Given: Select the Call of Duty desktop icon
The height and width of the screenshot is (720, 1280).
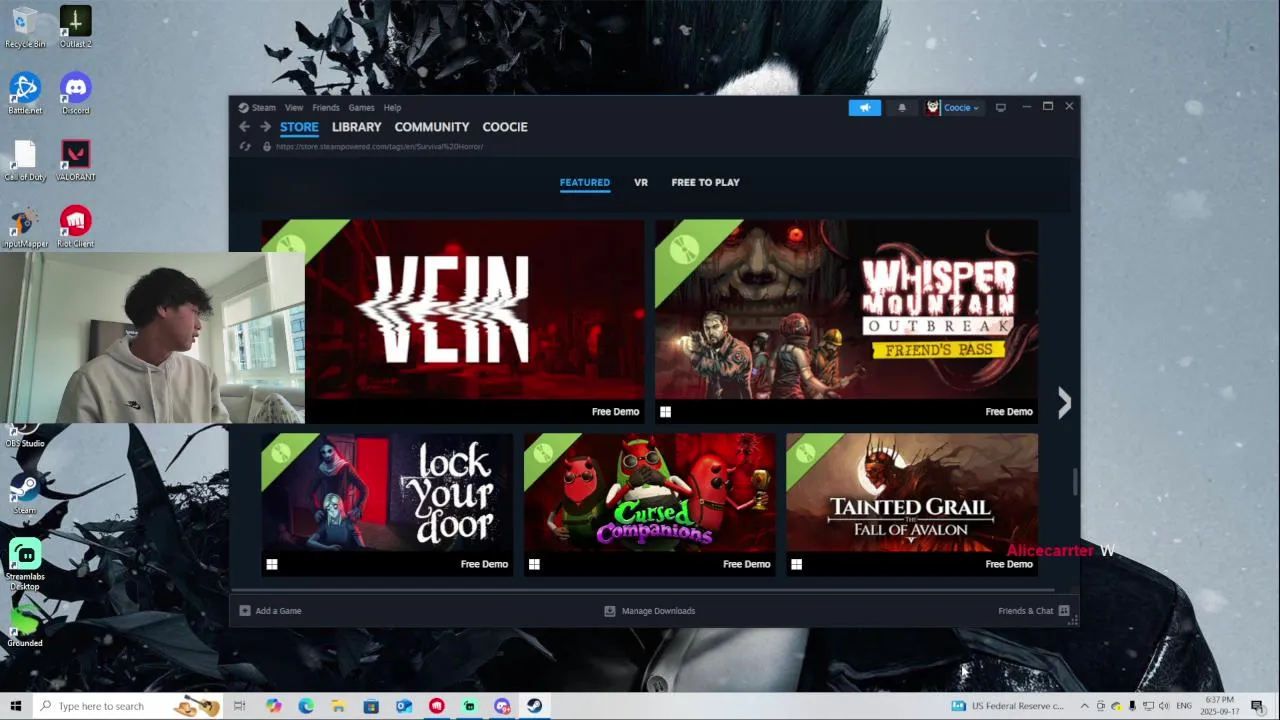Looking at the screenshot, I should pos(25,161).
